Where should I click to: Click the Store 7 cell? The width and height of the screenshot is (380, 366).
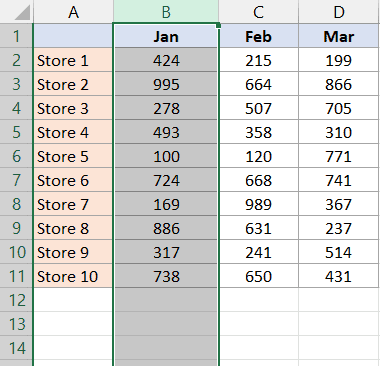point(73,204)
